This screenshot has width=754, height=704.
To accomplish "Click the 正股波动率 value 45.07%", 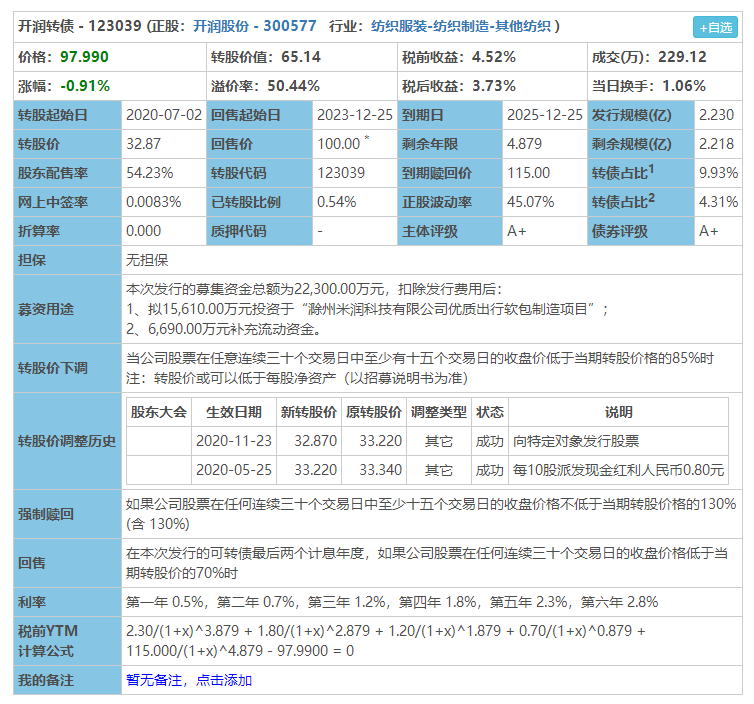I will click(530, 202).
